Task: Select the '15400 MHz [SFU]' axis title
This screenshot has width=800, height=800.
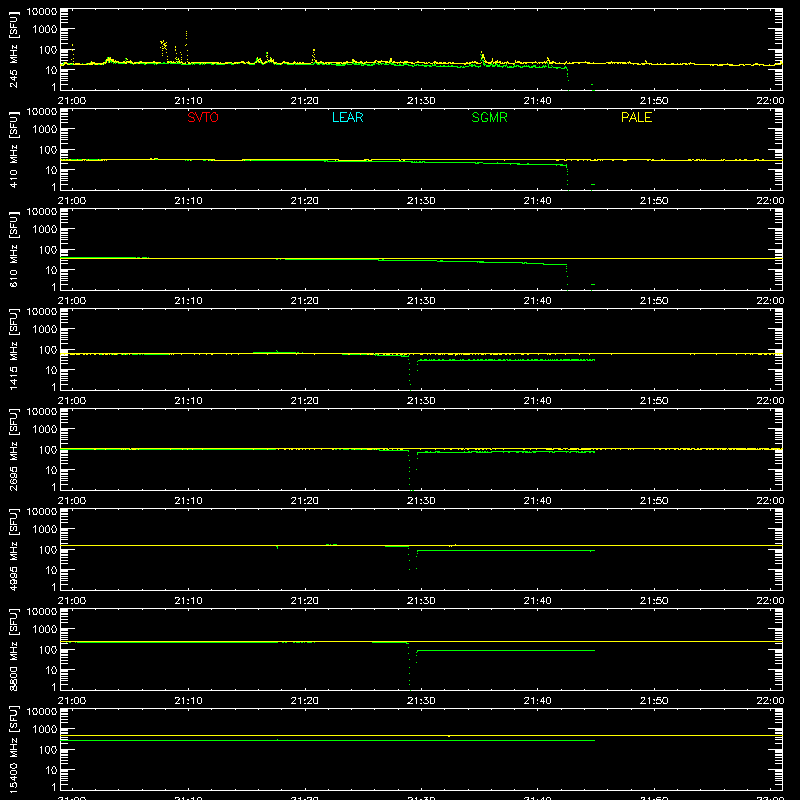Action: pyautogui.click(x=13, y=749)
